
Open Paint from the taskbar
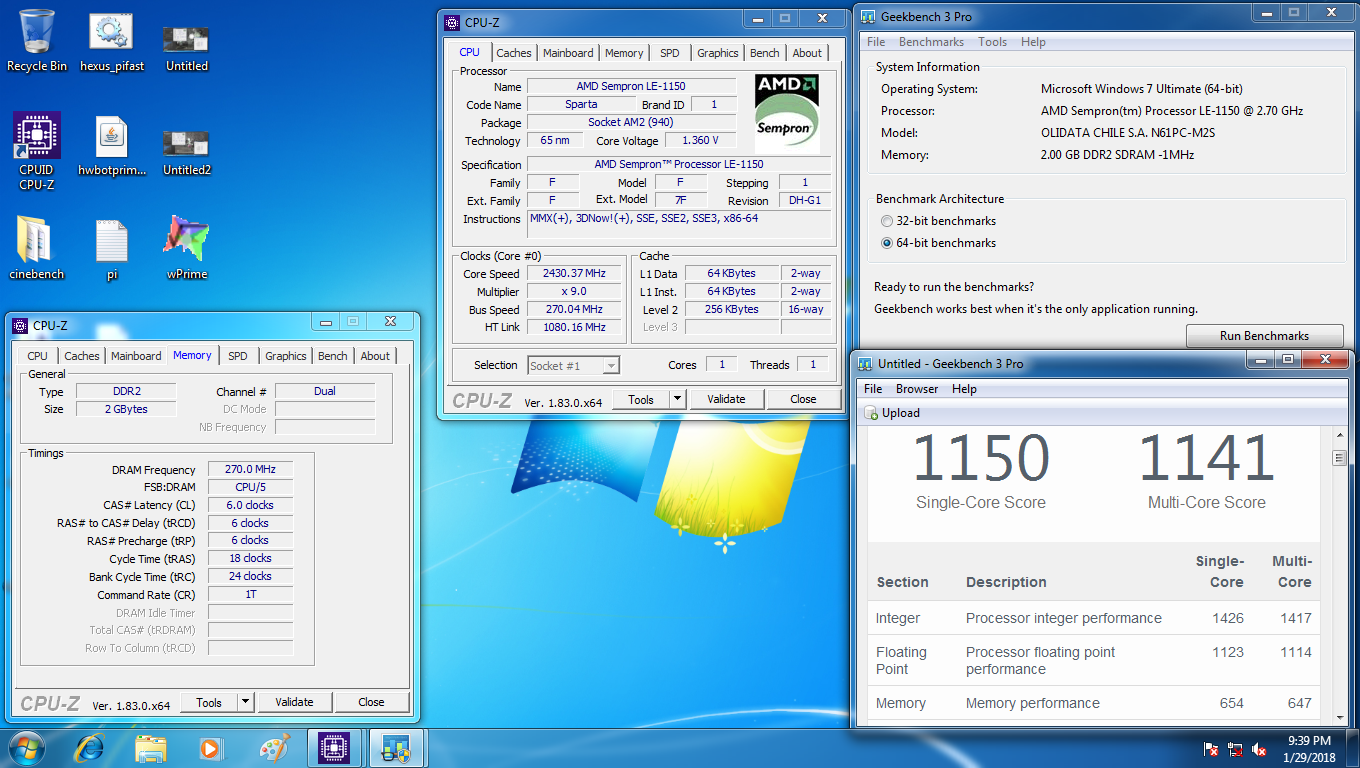point(272,748)
